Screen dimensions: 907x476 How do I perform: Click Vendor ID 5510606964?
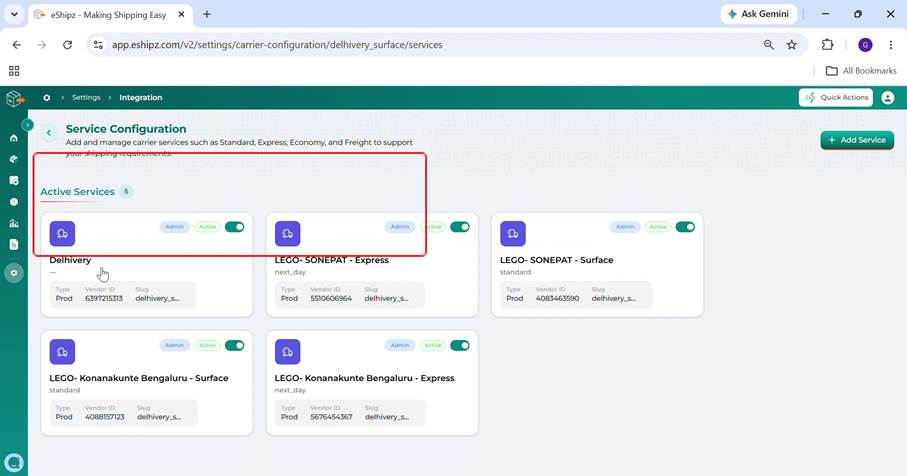(x=331, y=298)
